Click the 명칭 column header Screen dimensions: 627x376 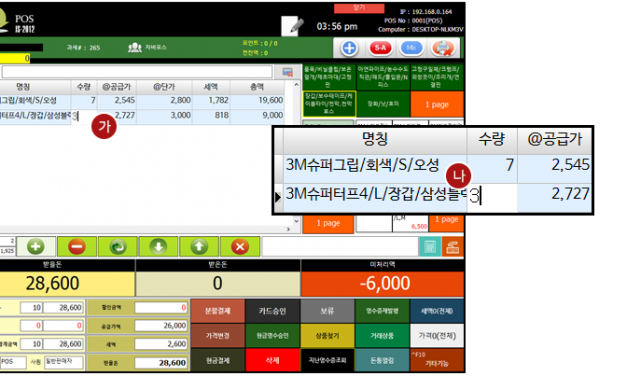click(x=23, y=87)
